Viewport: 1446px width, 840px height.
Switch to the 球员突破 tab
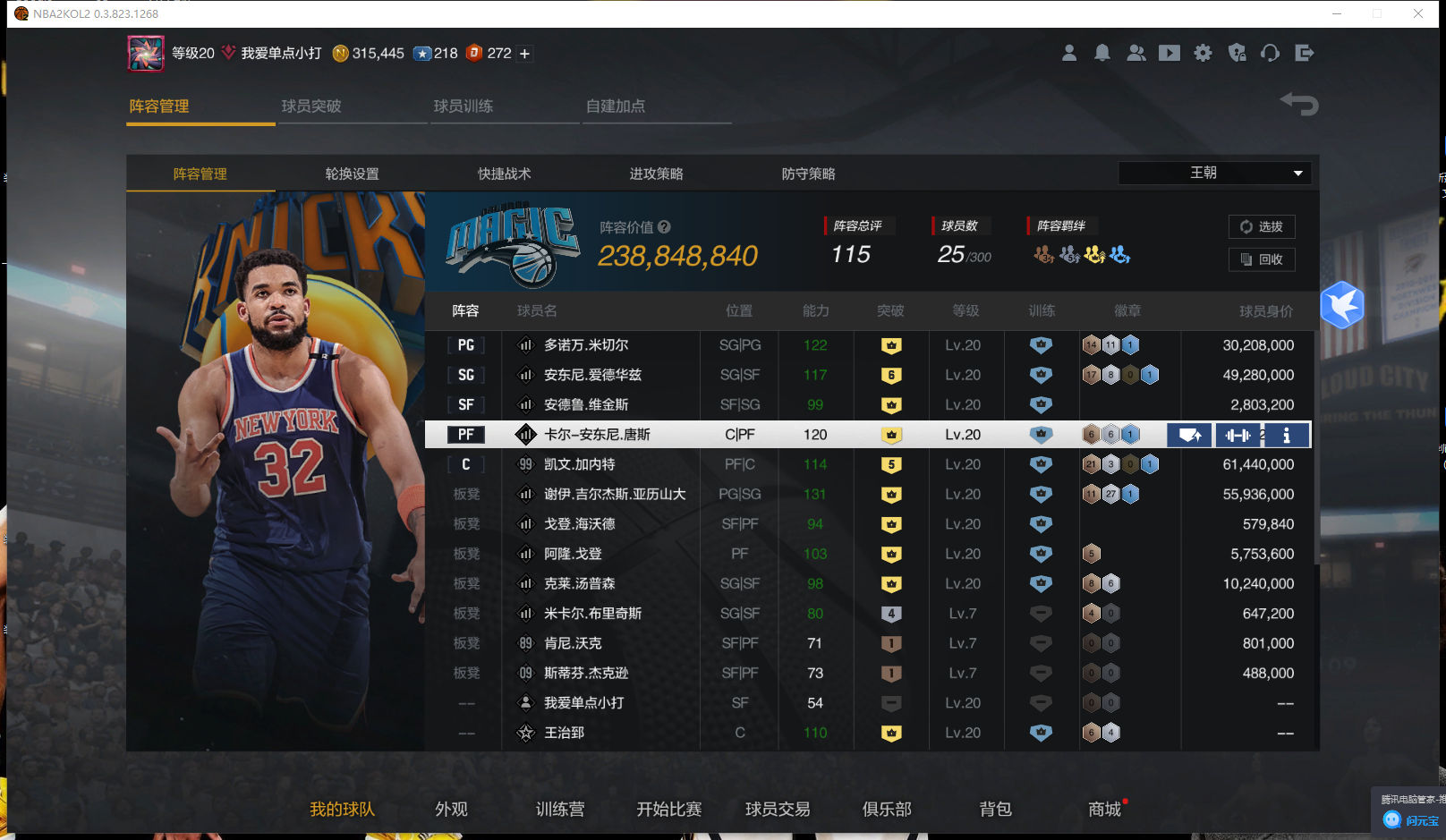[311, 106]
